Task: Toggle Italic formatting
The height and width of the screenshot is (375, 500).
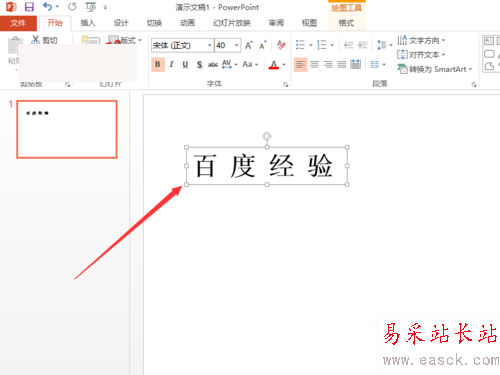Action: click(x=171, y=64)
